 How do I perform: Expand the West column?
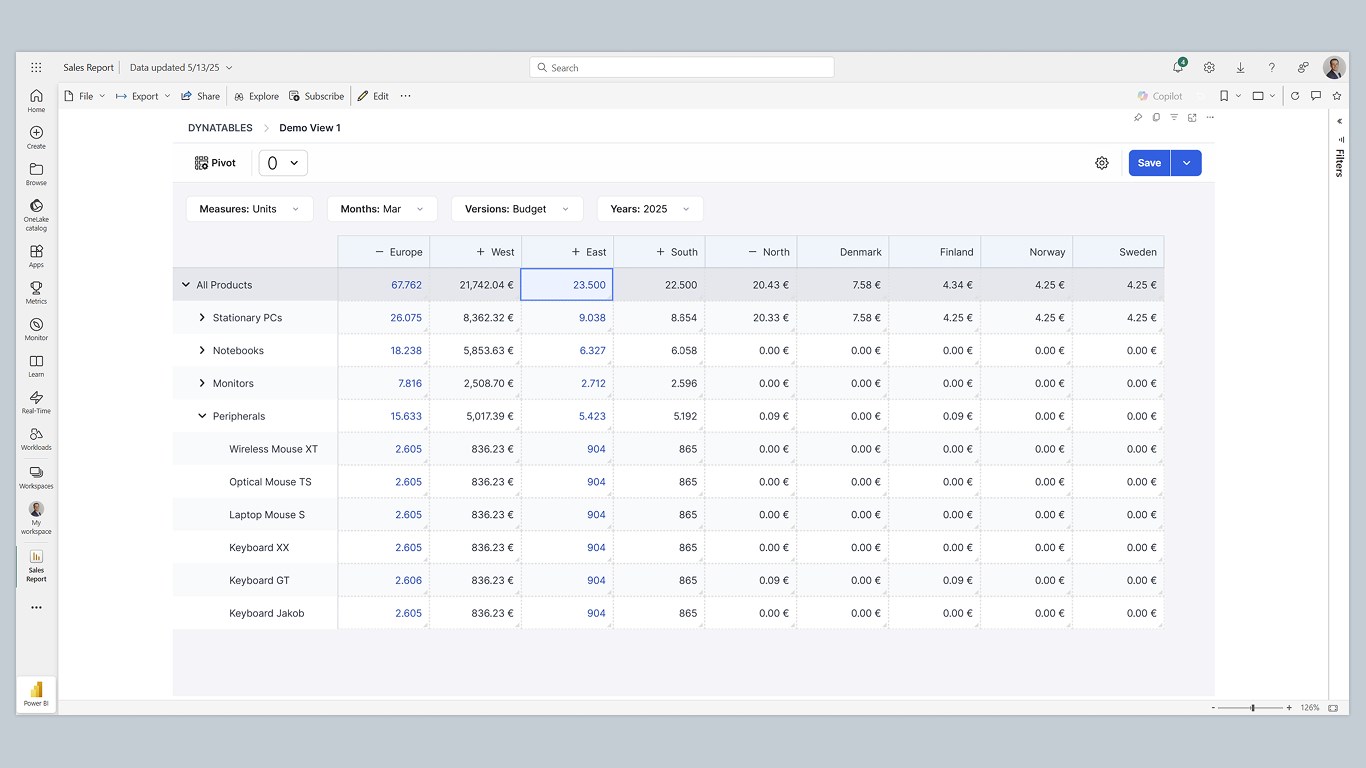coord(480,252)
